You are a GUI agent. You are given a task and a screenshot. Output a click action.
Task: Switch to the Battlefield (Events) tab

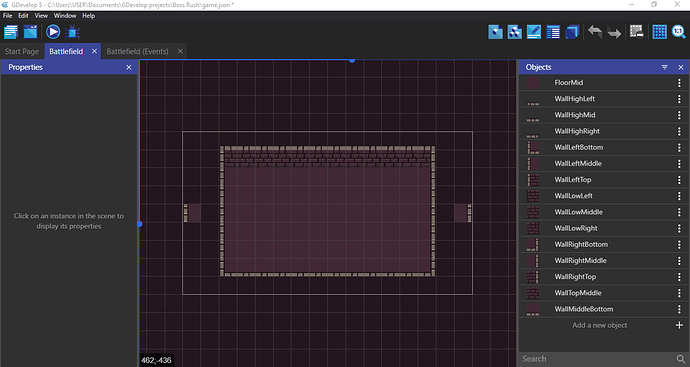pyautogui.click(x=137, y=51)
